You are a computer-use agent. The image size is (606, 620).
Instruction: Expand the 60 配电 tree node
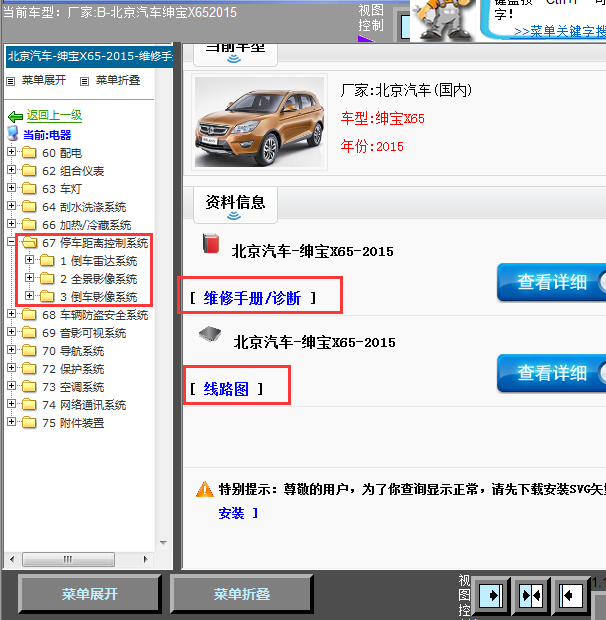click(11, 151)
